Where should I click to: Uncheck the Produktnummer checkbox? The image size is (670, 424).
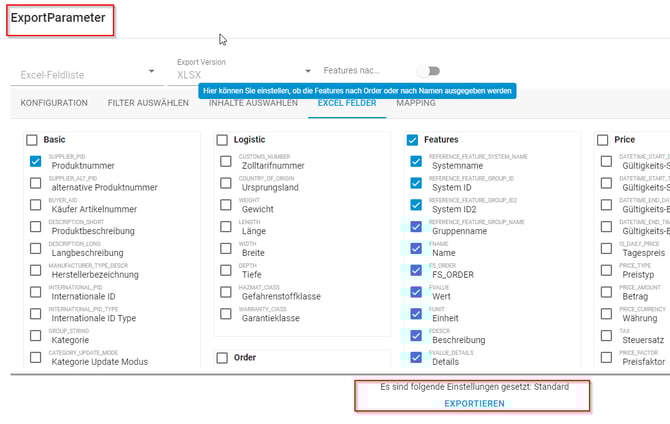(36, 161)
